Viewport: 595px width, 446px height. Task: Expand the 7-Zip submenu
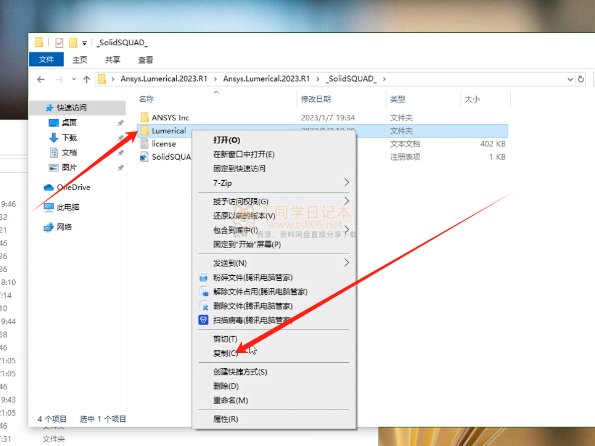274,183
